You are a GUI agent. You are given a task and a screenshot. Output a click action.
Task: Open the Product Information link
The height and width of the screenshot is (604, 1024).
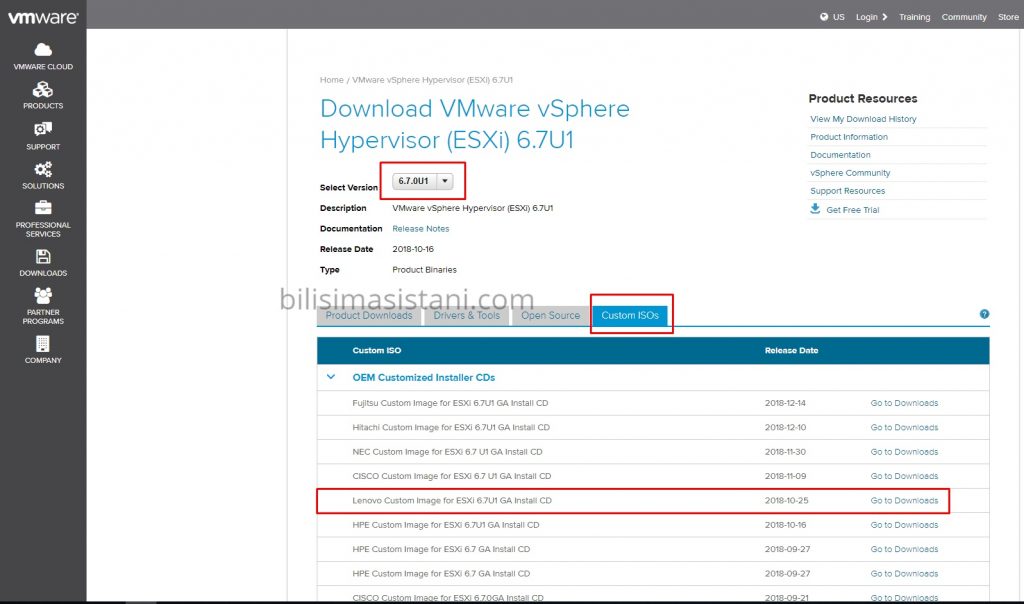(x=849, y=137)
